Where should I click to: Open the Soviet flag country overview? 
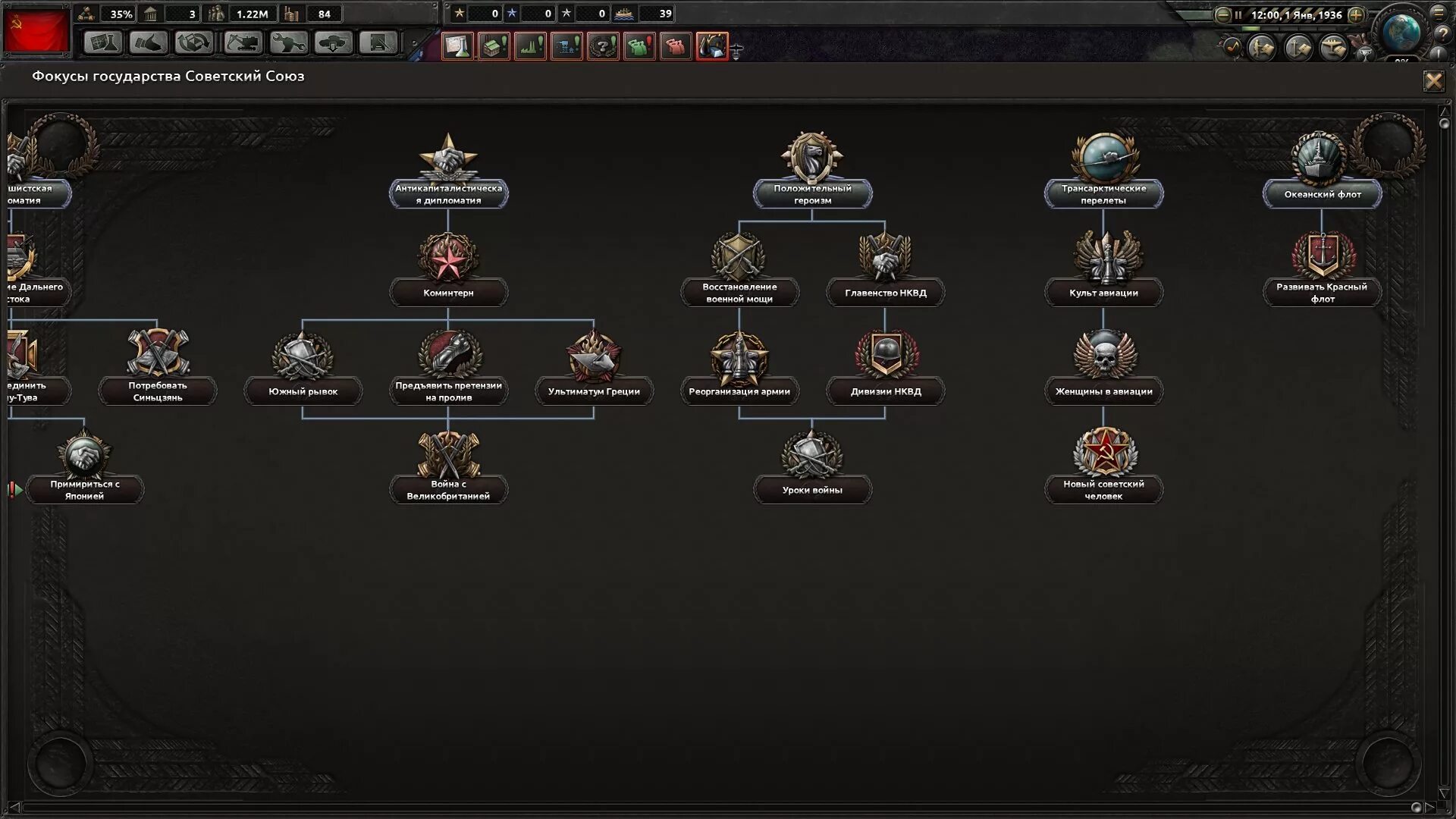pos(36,30)
